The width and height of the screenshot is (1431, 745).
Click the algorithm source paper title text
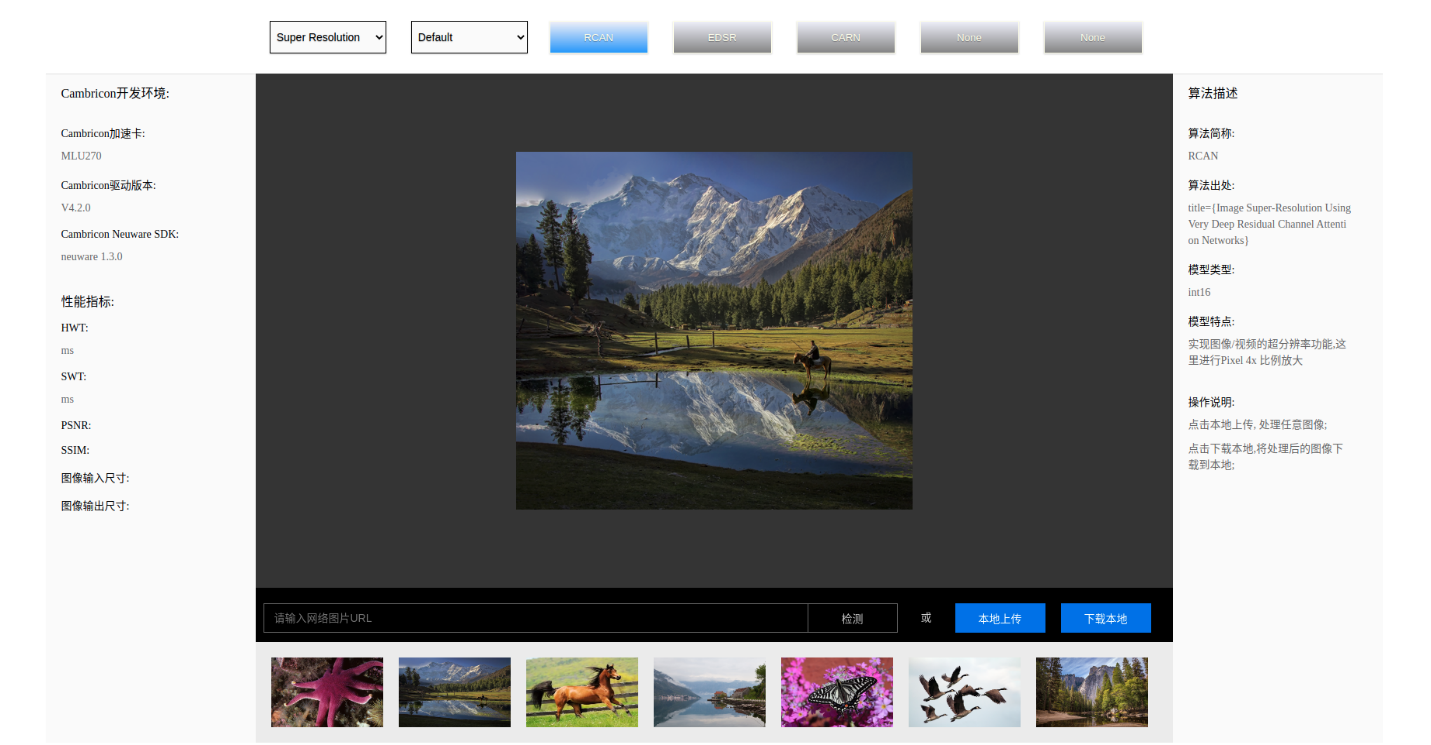[1268, 224]
